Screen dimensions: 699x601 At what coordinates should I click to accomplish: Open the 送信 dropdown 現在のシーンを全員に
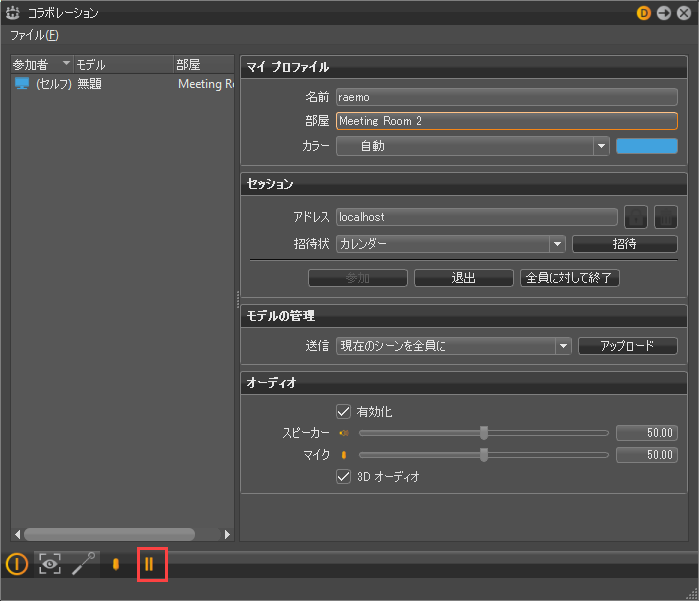[x=454, y=346]
